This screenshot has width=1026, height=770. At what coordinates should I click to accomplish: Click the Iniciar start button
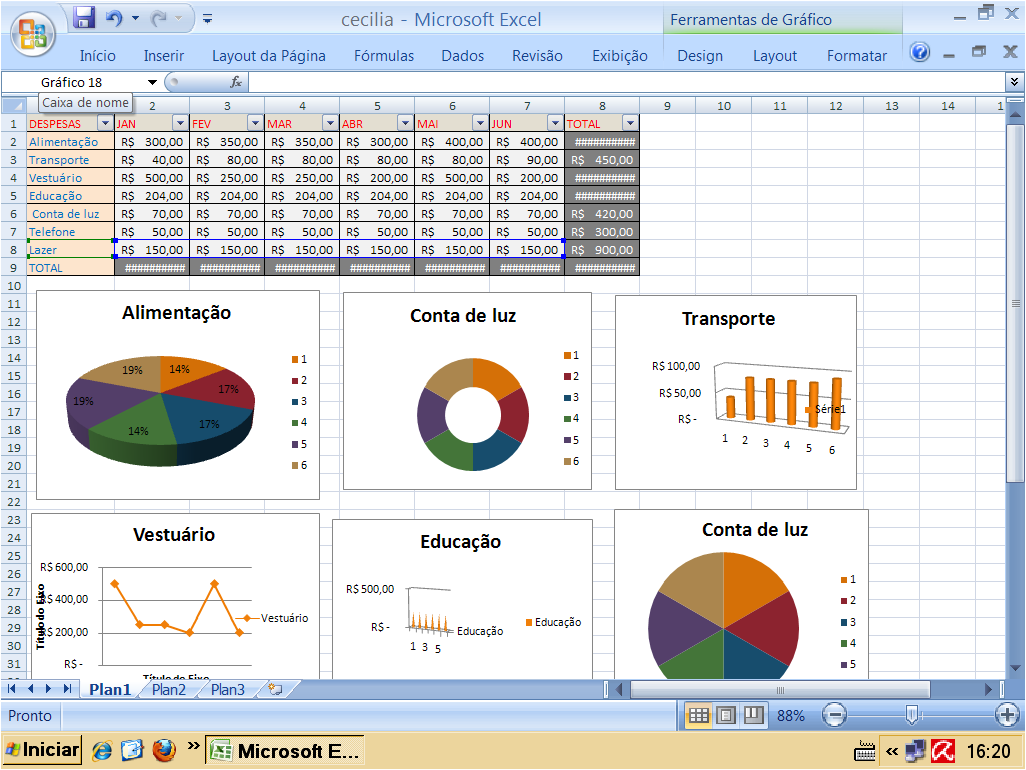(x=41, y=747)
